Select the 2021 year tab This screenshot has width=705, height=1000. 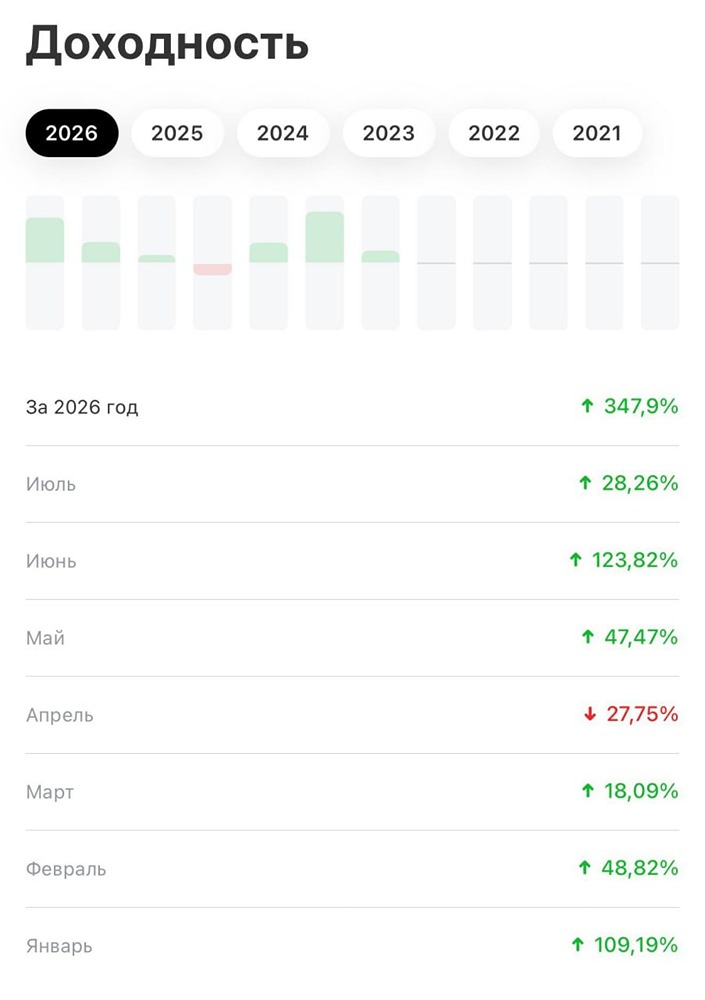coord(597,133)
